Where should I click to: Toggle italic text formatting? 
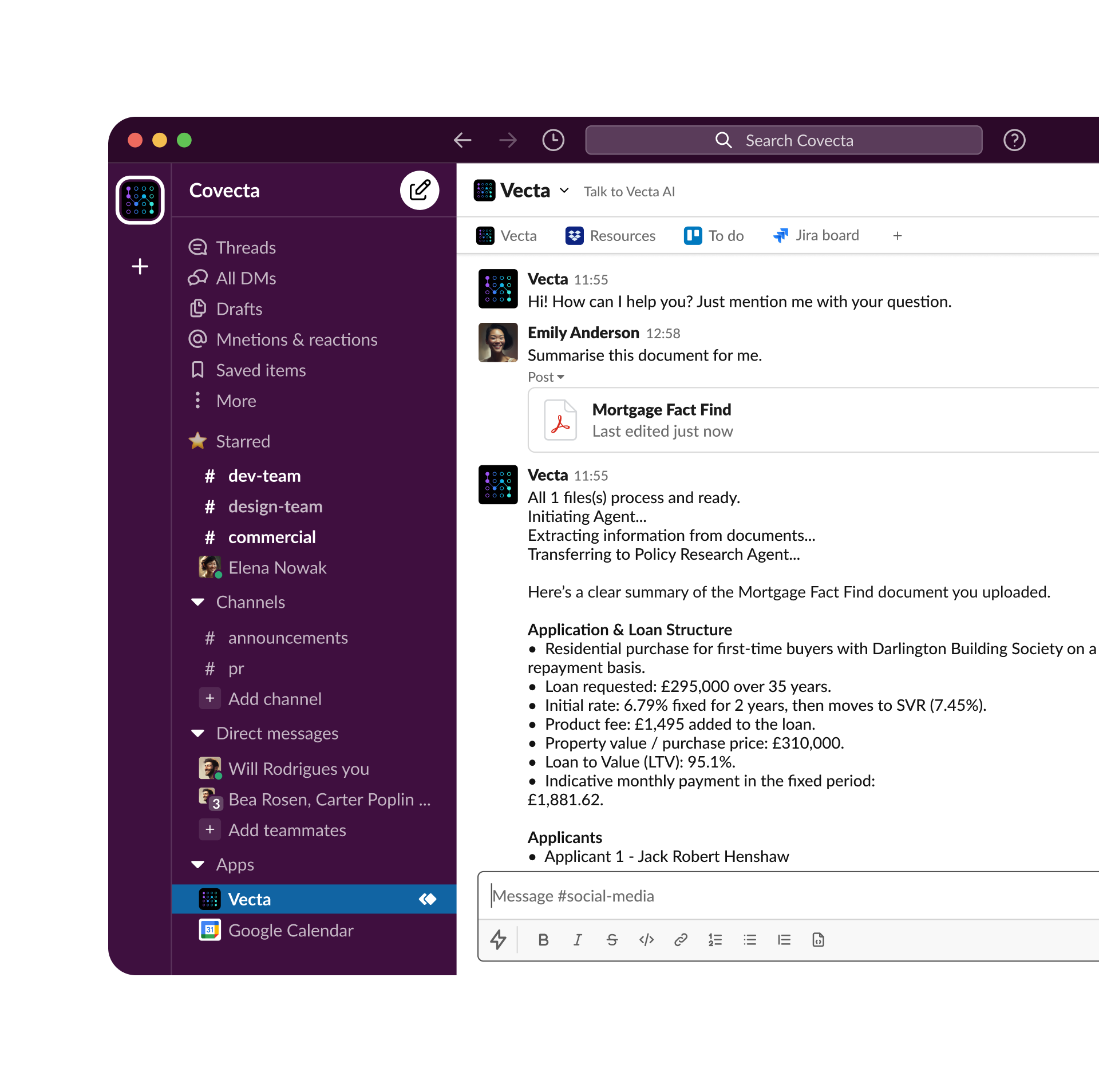pyautogui.click(x=578, y=940)
